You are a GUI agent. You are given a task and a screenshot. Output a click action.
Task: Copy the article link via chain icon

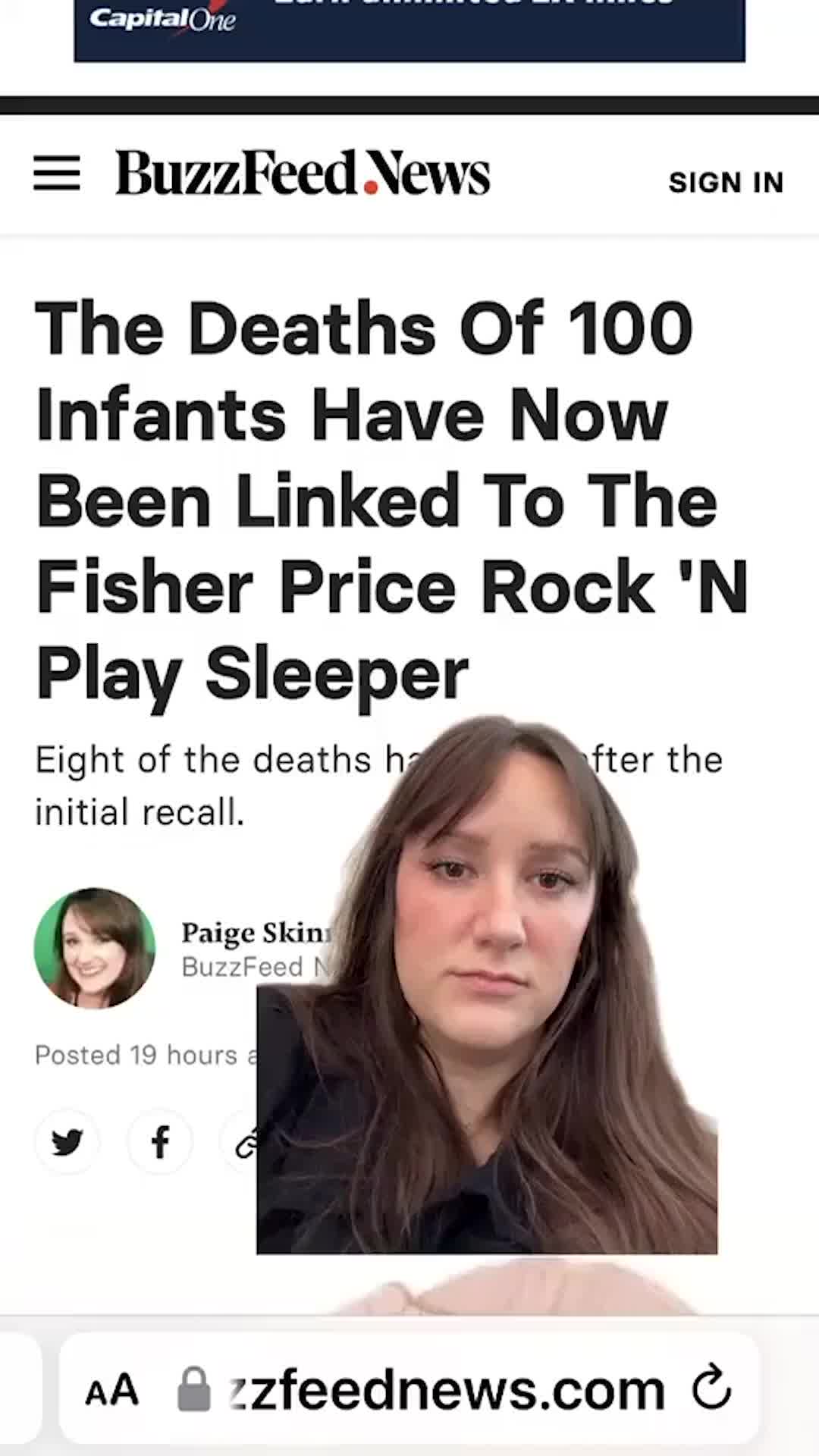(x=240, y=1142)
